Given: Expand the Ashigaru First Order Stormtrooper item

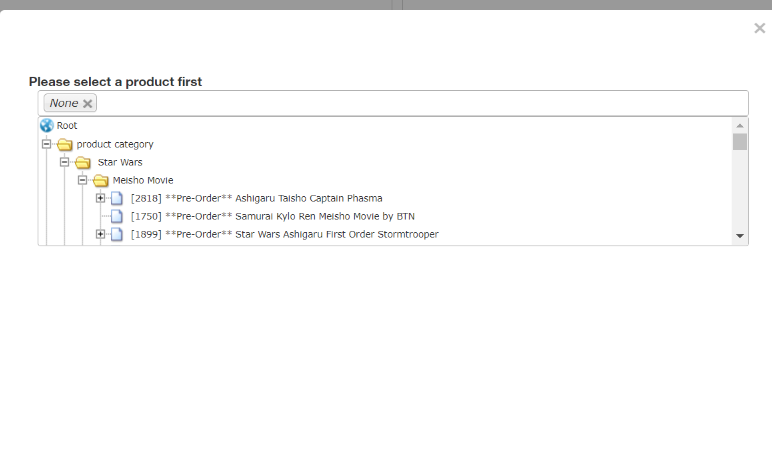Looking at the screenshot, I should click(100, 234).
